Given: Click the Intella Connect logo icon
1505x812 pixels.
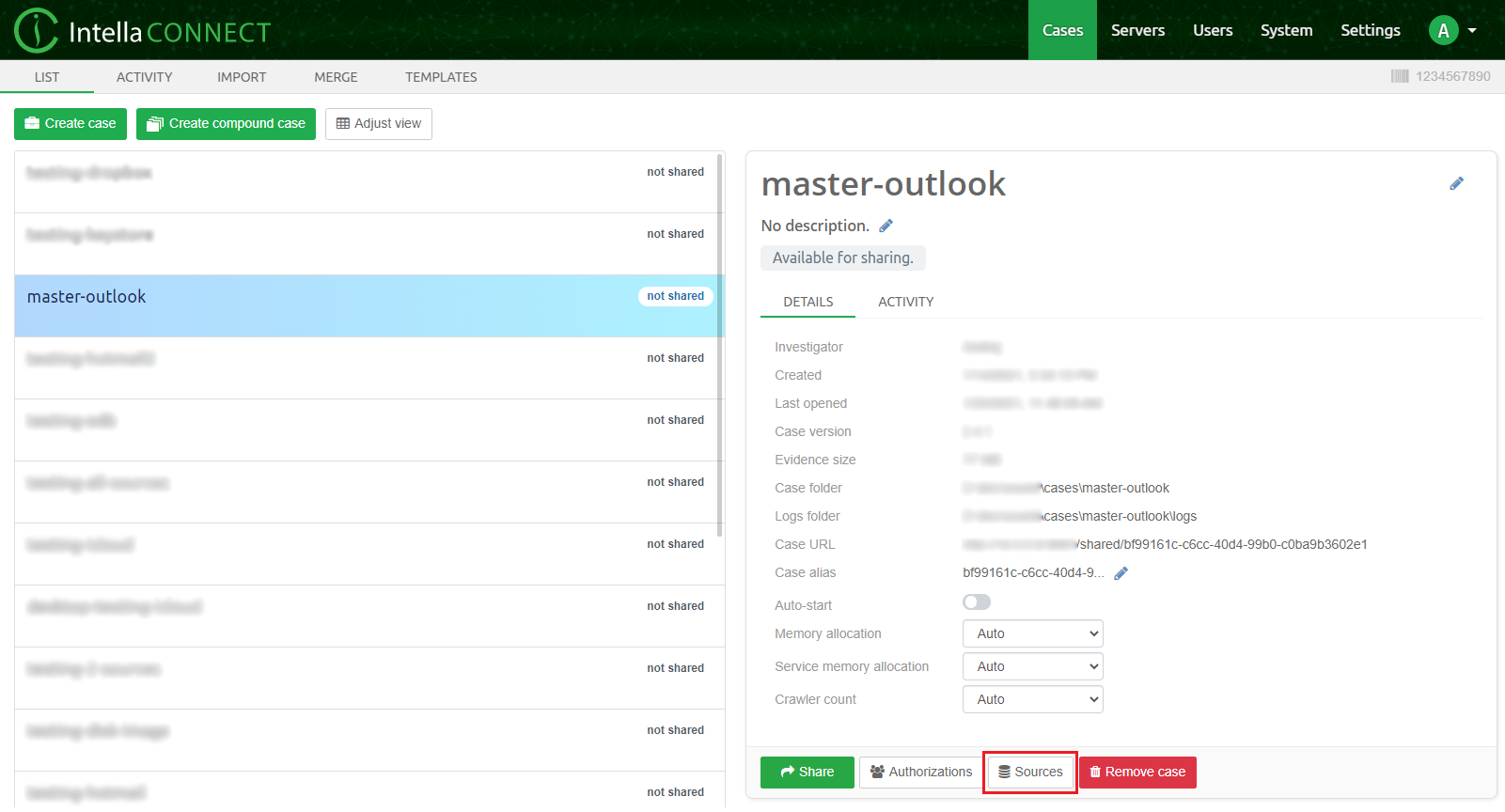Looking at the screenshot, I should pos(37,30).
